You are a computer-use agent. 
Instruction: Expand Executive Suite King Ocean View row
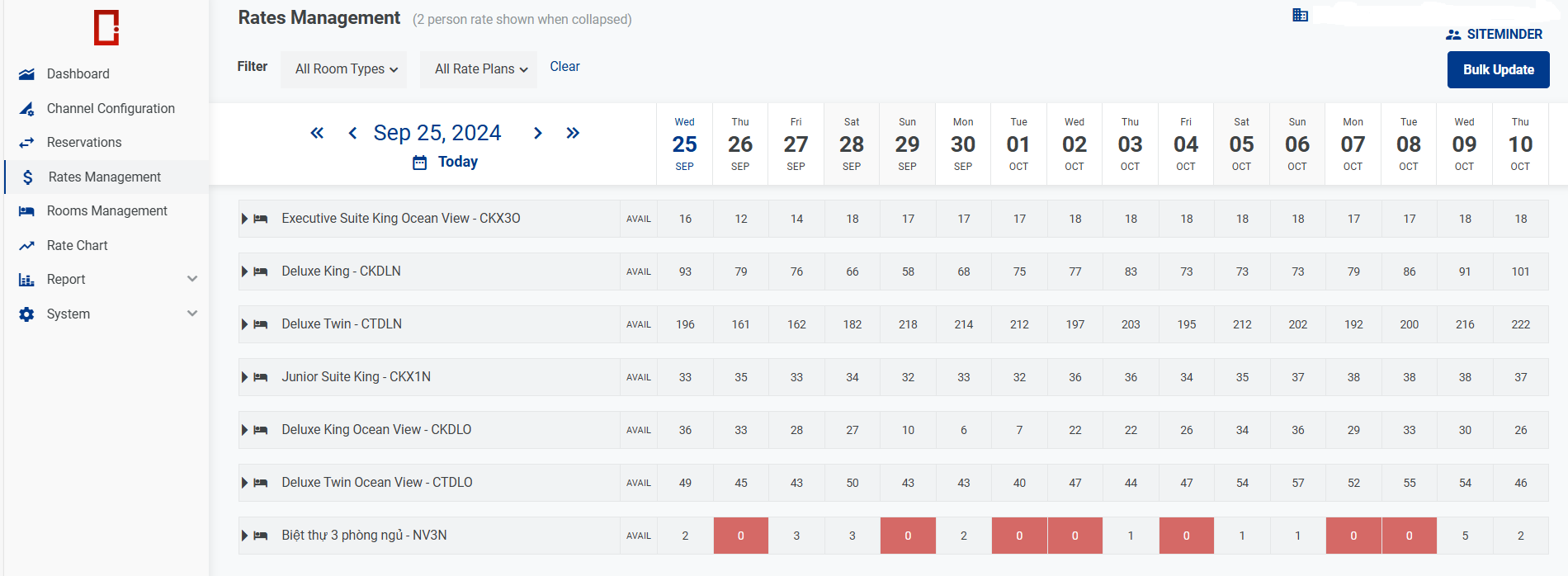pos(245,219)
